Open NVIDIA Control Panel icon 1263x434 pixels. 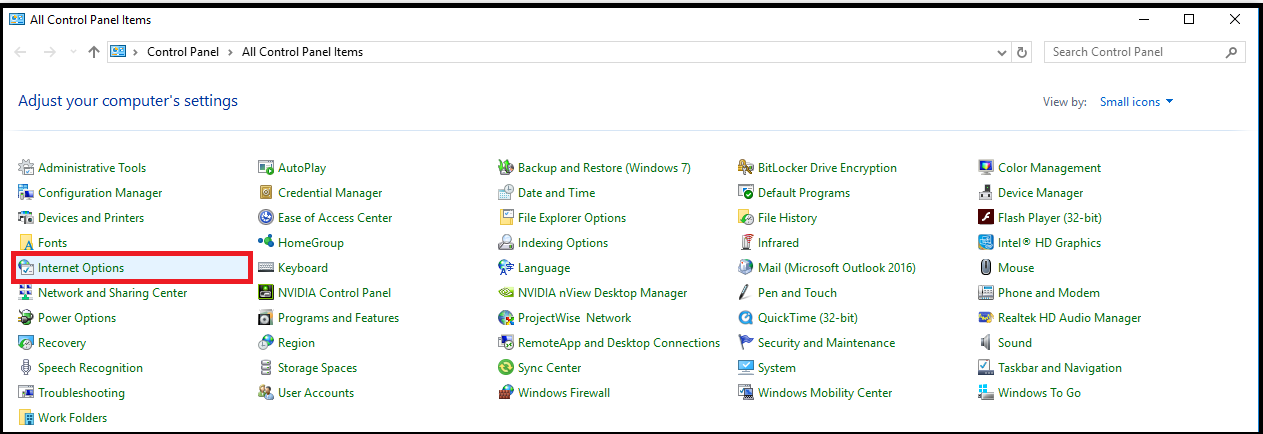point(266,293)
